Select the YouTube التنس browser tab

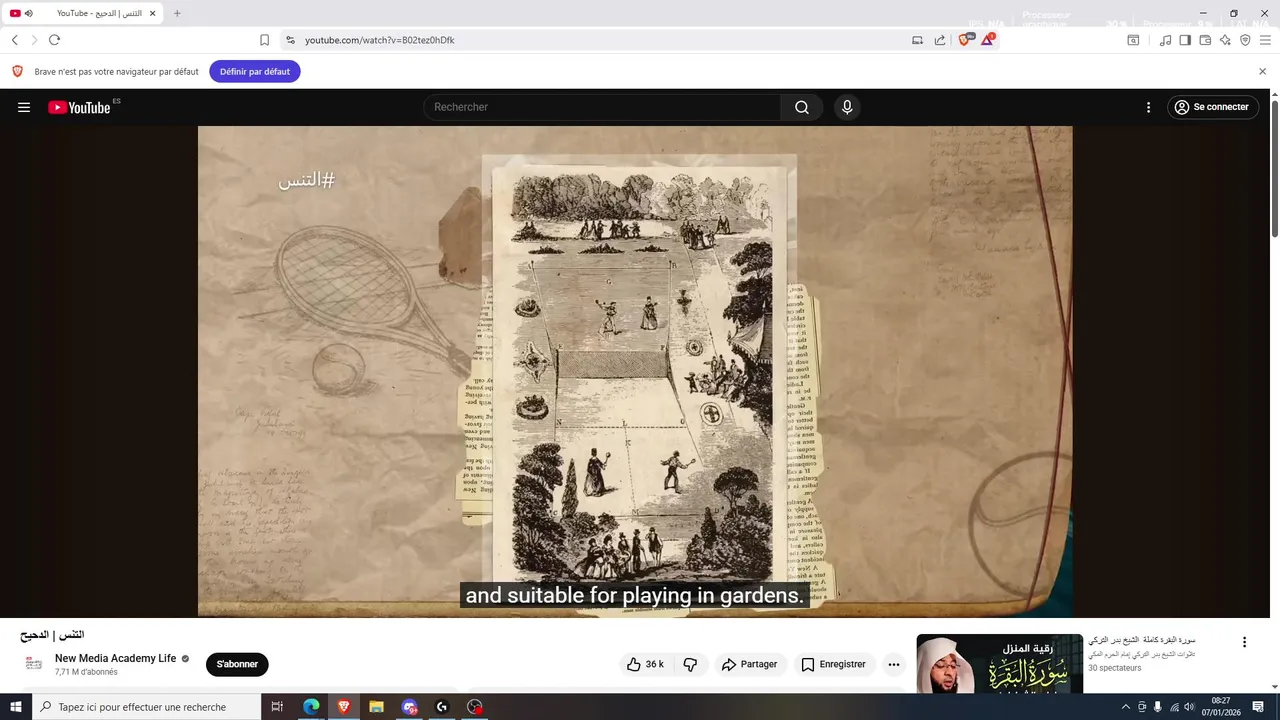pos(84,13)
